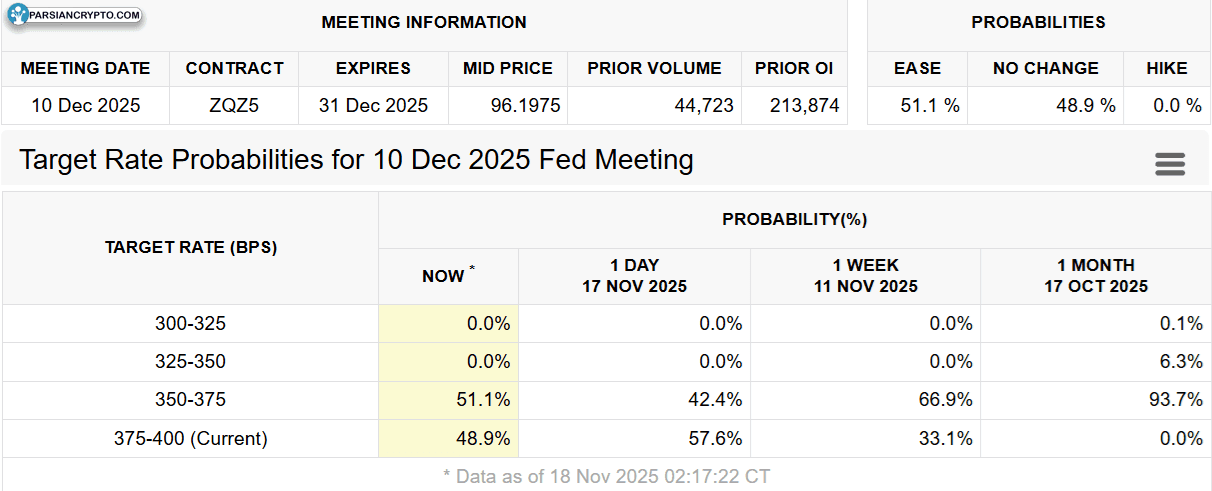Click the 1 DAY 17 NOV 2025 header
The image size is (1212, 491).
pyautogui.click(x=634, y=276)
